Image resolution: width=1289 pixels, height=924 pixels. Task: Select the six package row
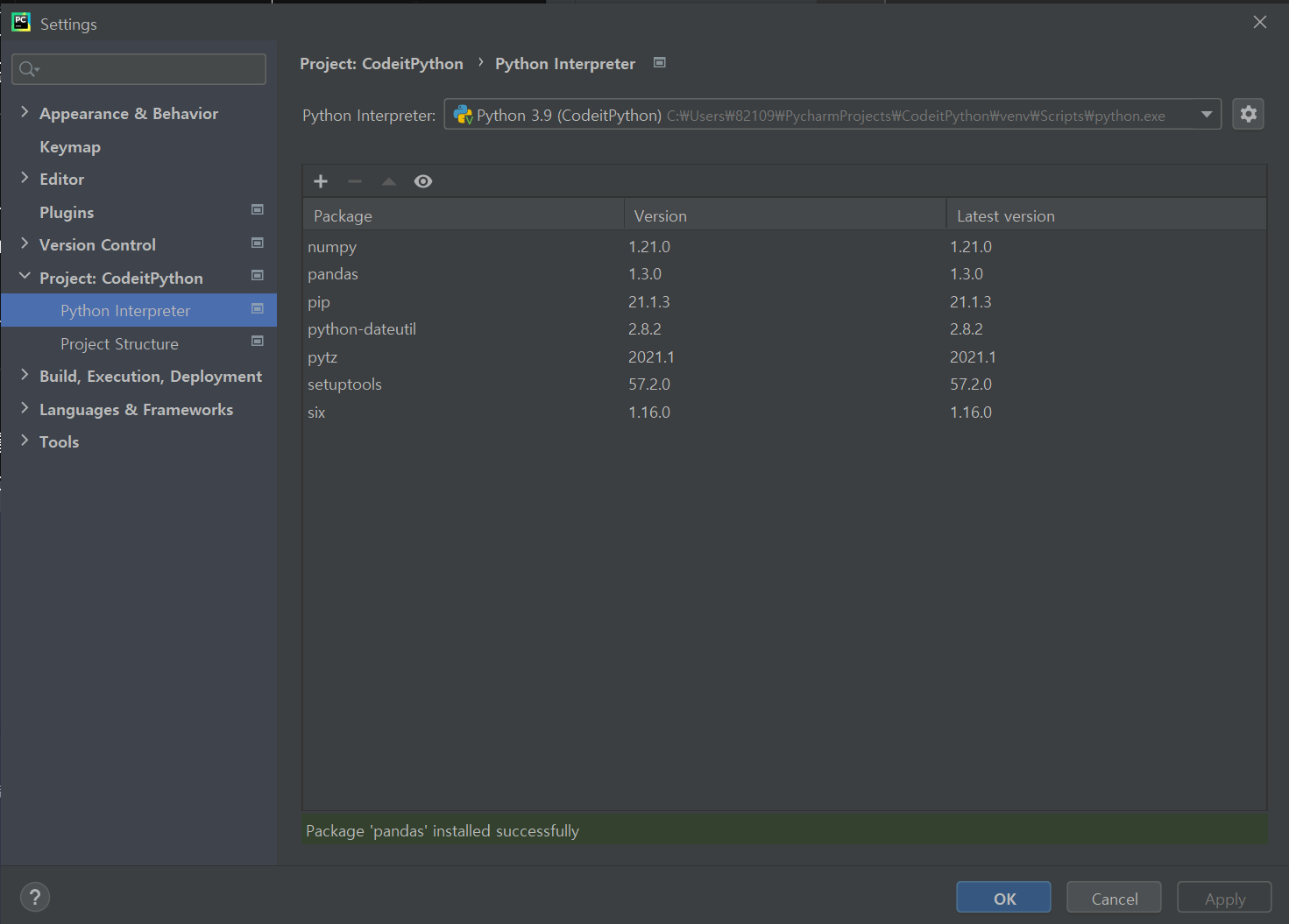(x=784, y=413)
